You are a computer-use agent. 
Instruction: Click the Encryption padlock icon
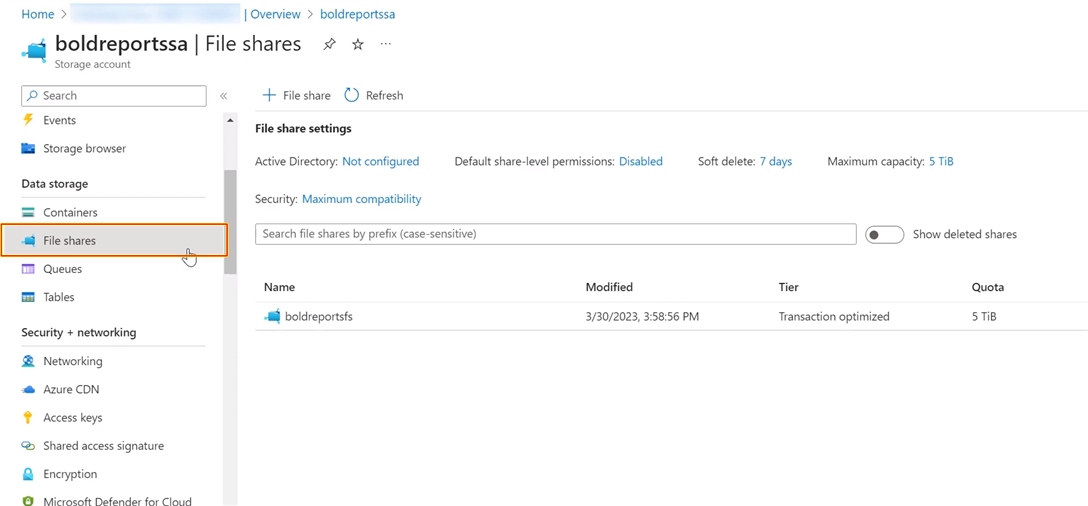[28, 474]
